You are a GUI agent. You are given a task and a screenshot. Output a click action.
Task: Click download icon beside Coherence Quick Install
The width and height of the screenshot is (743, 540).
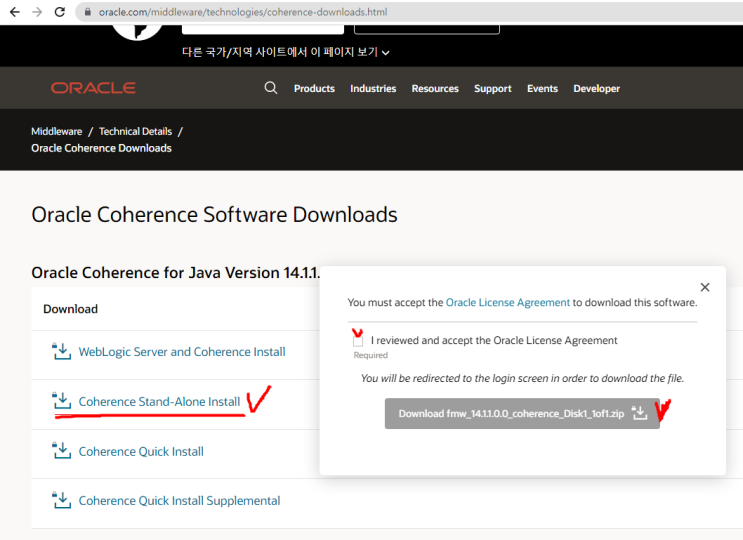pos(61,450)
